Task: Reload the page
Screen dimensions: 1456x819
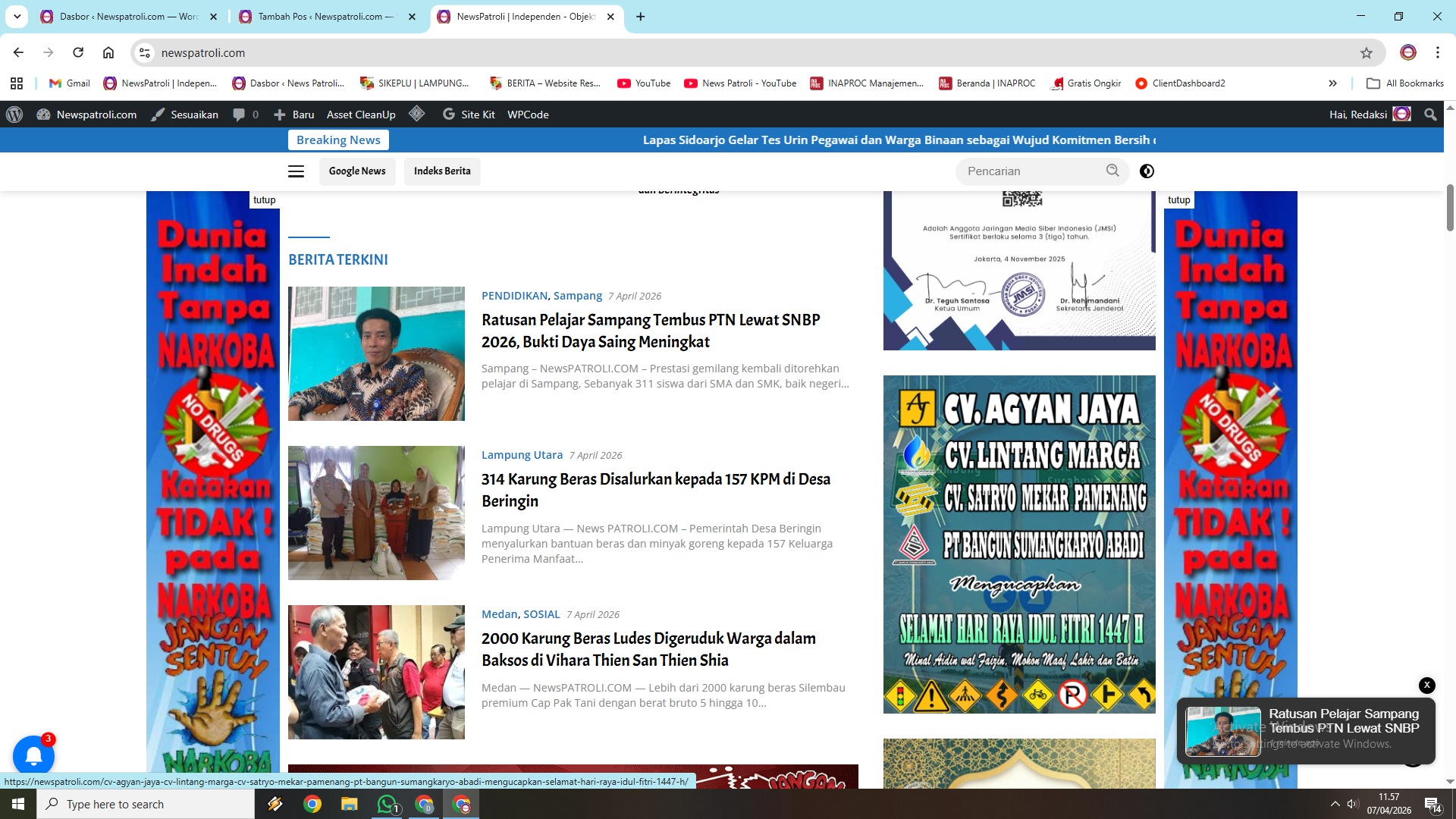Action: pos(78,52)
